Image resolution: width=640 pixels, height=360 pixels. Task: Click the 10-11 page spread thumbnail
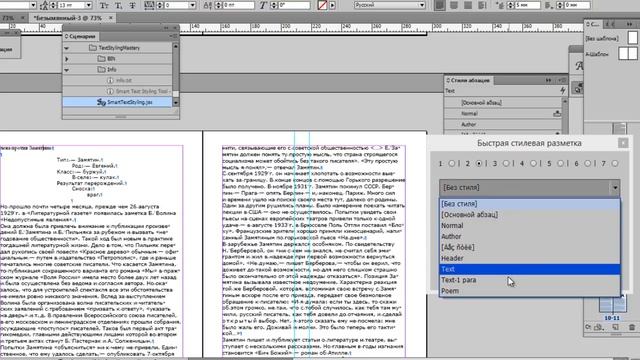(612, 305)
